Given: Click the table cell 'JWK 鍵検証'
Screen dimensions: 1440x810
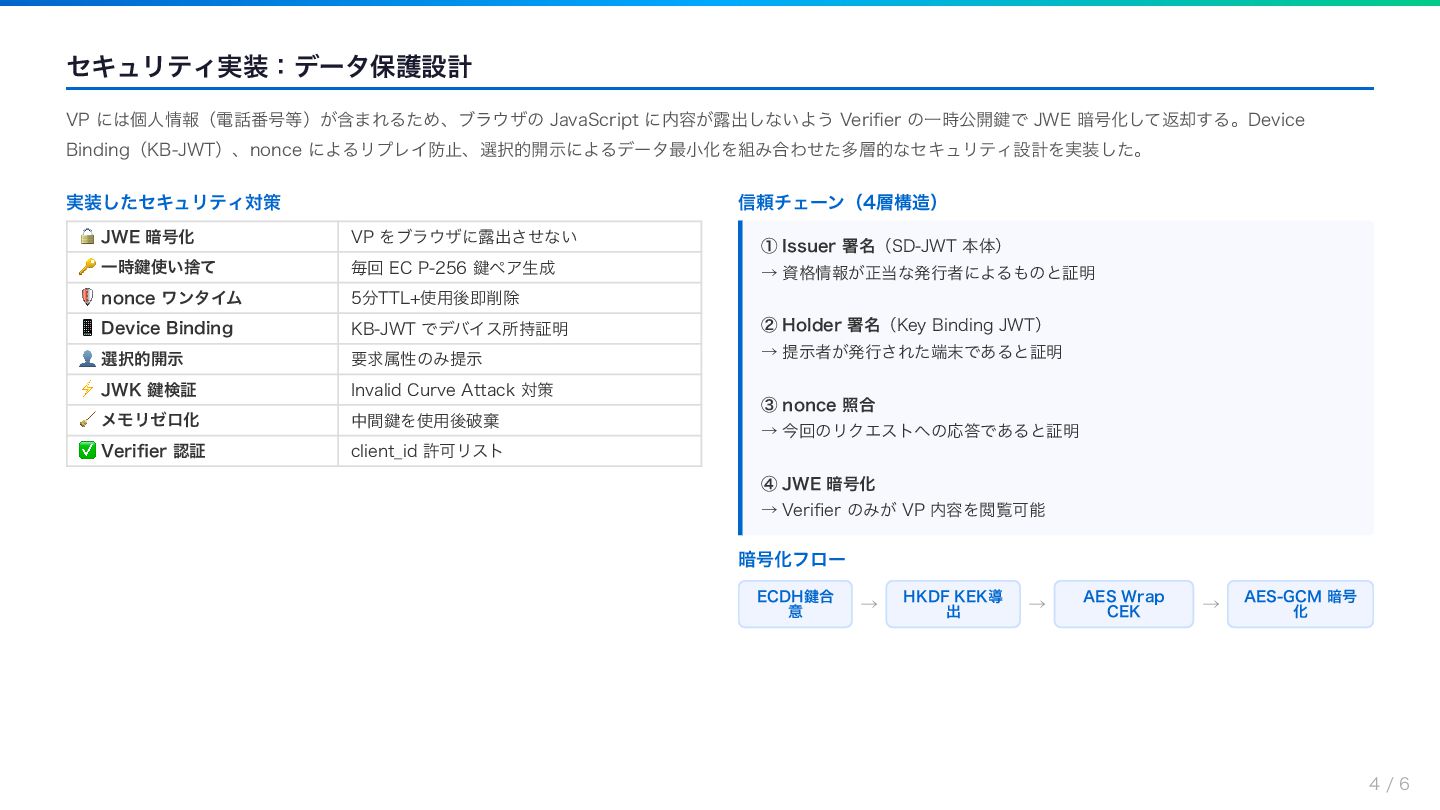Looking at the screenshot, I should click(x=203, y=390).
